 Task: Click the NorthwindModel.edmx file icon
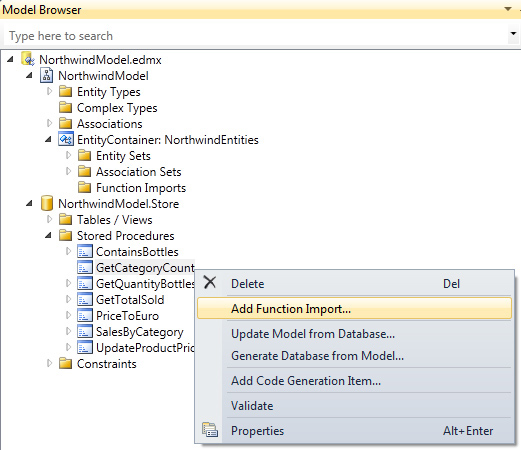pos(28,59)
